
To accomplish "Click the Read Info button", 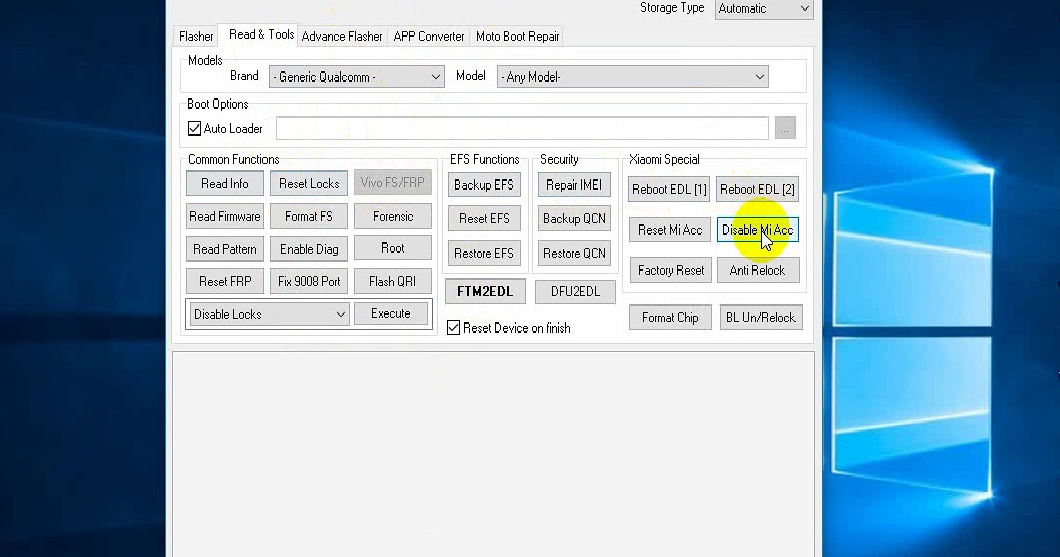I will (224, 184).
